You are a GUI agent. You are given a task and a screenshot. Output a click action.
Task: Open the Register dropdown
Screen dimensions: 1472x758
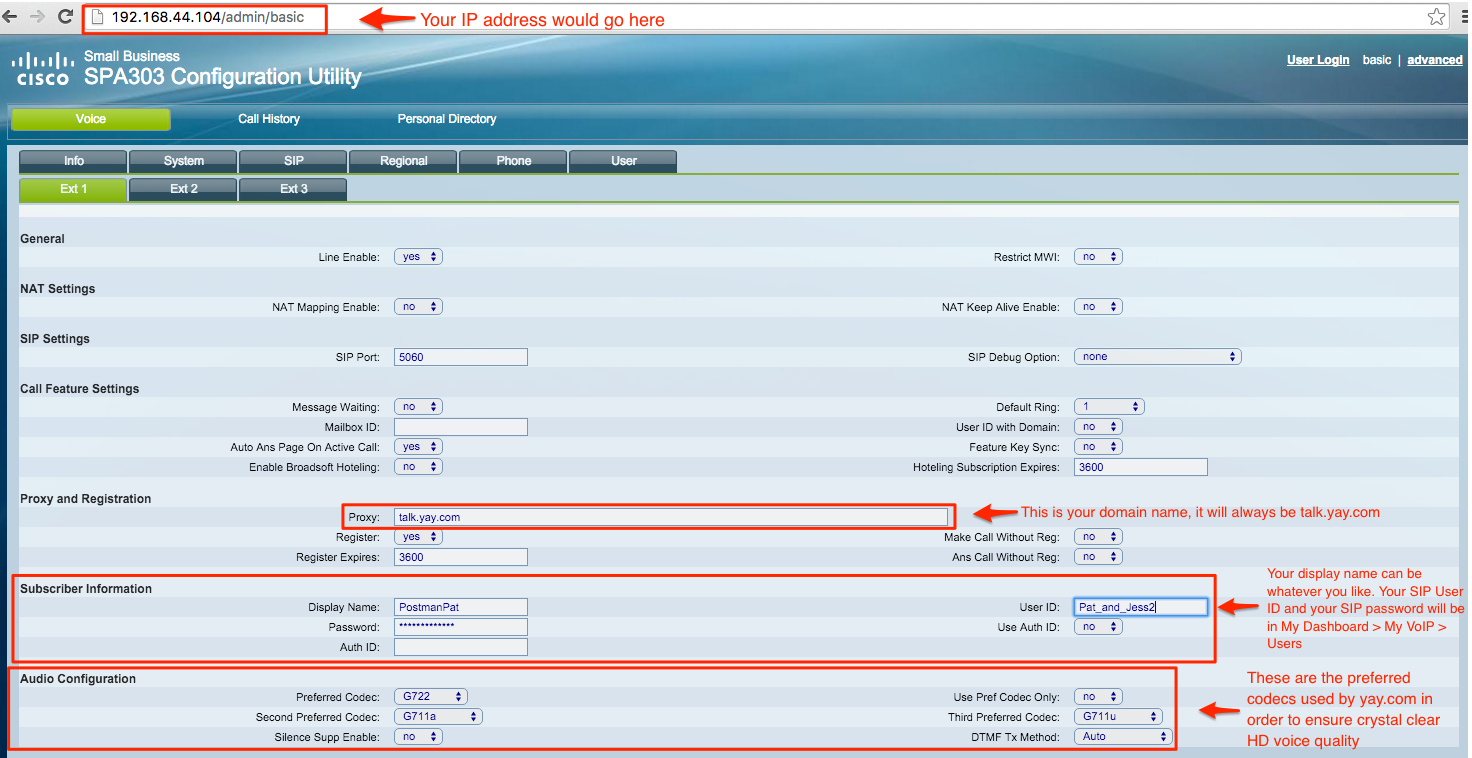(418, 537)
